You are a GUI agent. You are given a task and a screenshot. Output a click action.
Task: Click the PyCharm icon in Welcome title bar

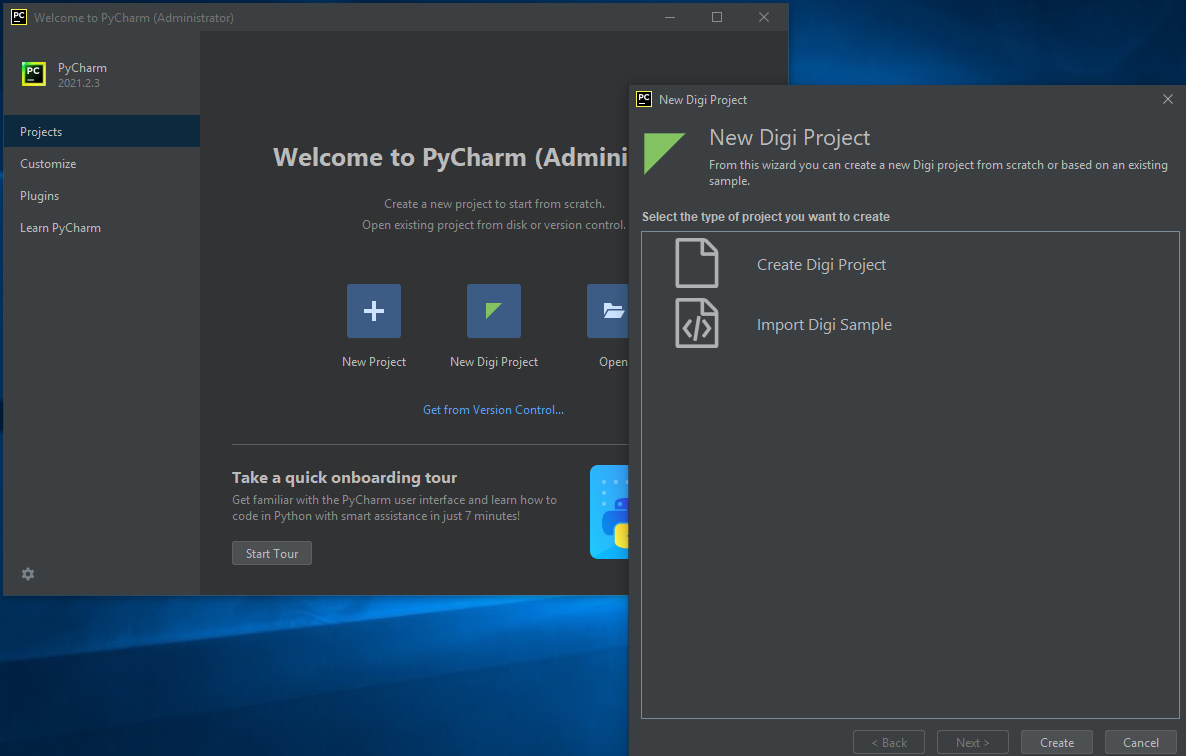point(19,17)
